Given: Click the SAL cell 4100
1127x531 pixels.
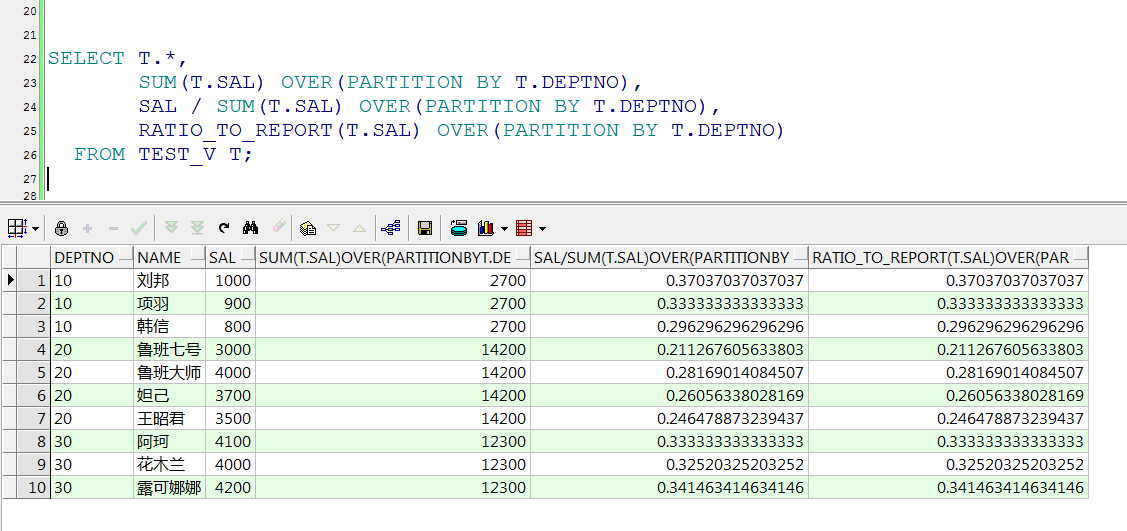Looking at the screenshot, I should 231,441.
